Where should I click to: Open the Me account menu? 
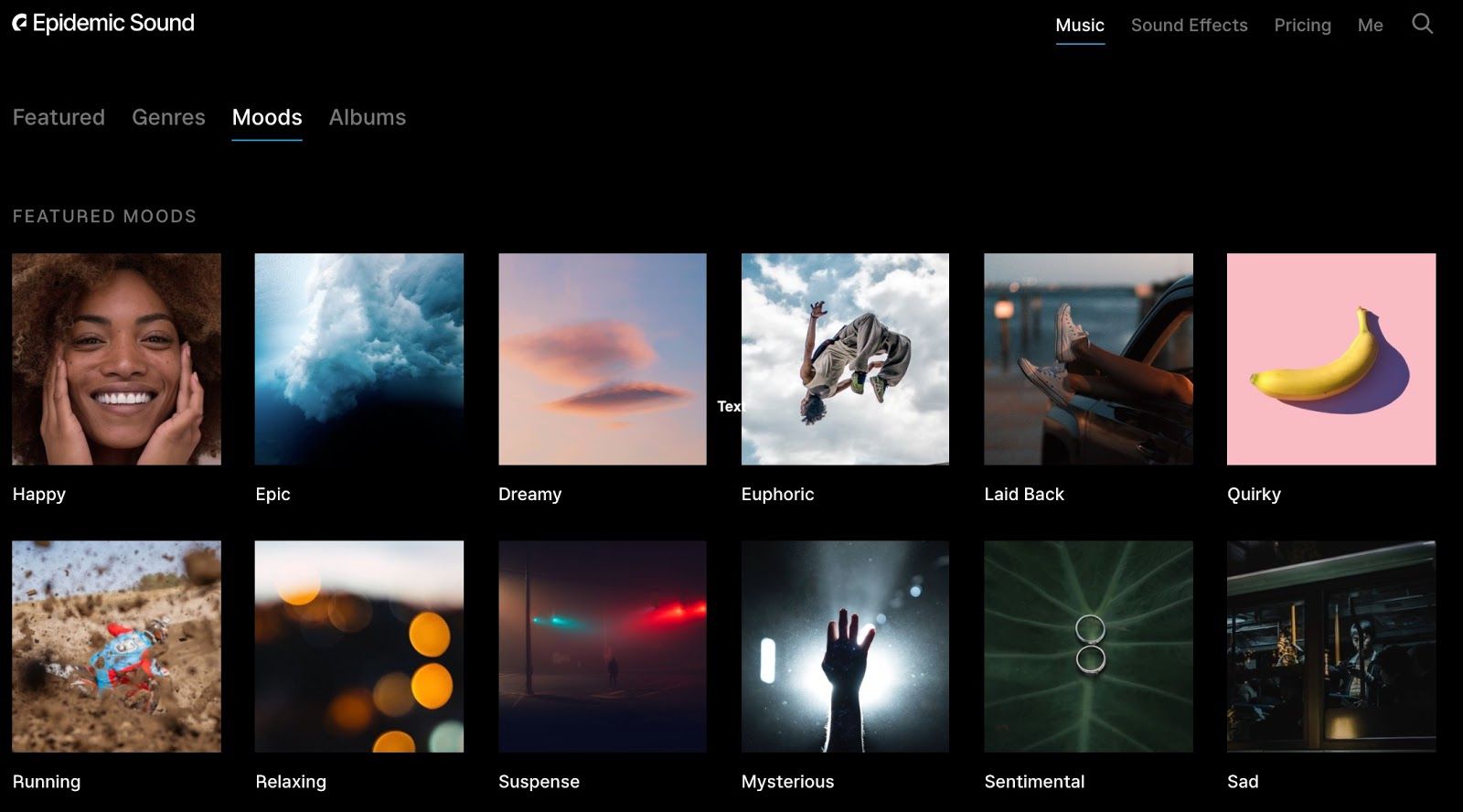(1370, 26)
